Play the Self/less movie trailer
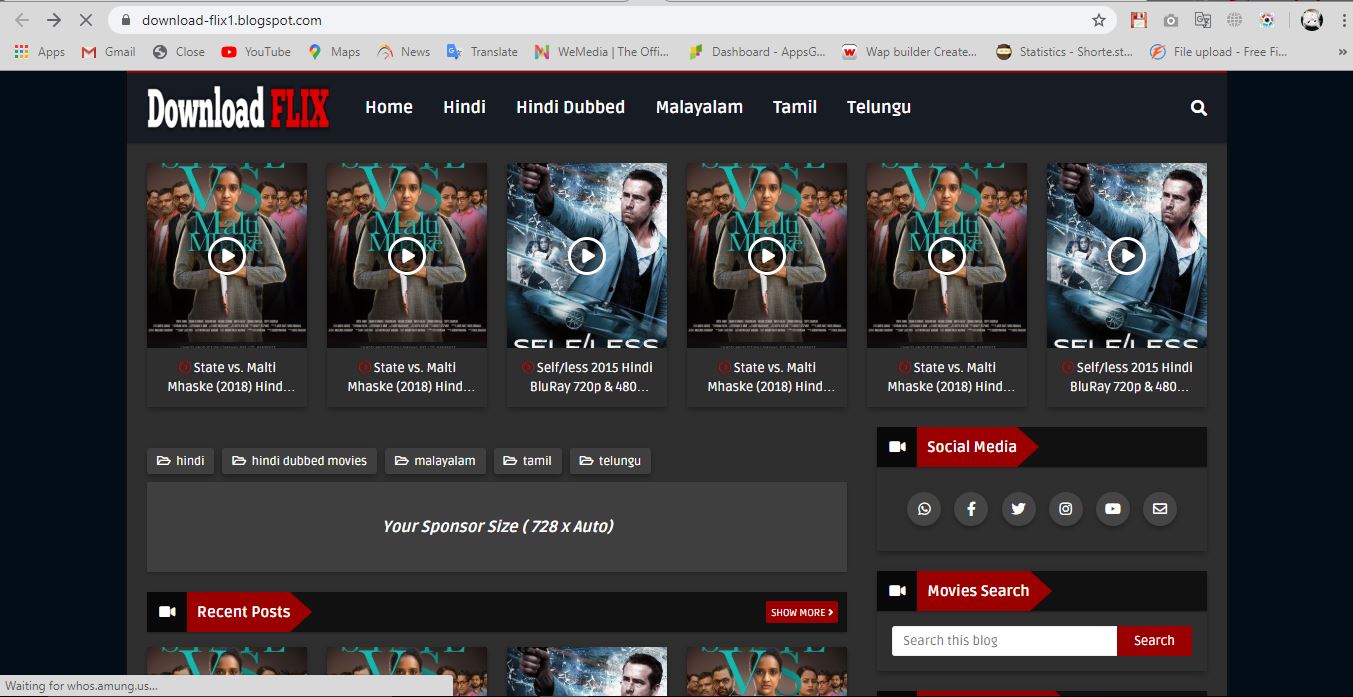The height and width of the screenshot is (697, 1353). pos(587,255)
